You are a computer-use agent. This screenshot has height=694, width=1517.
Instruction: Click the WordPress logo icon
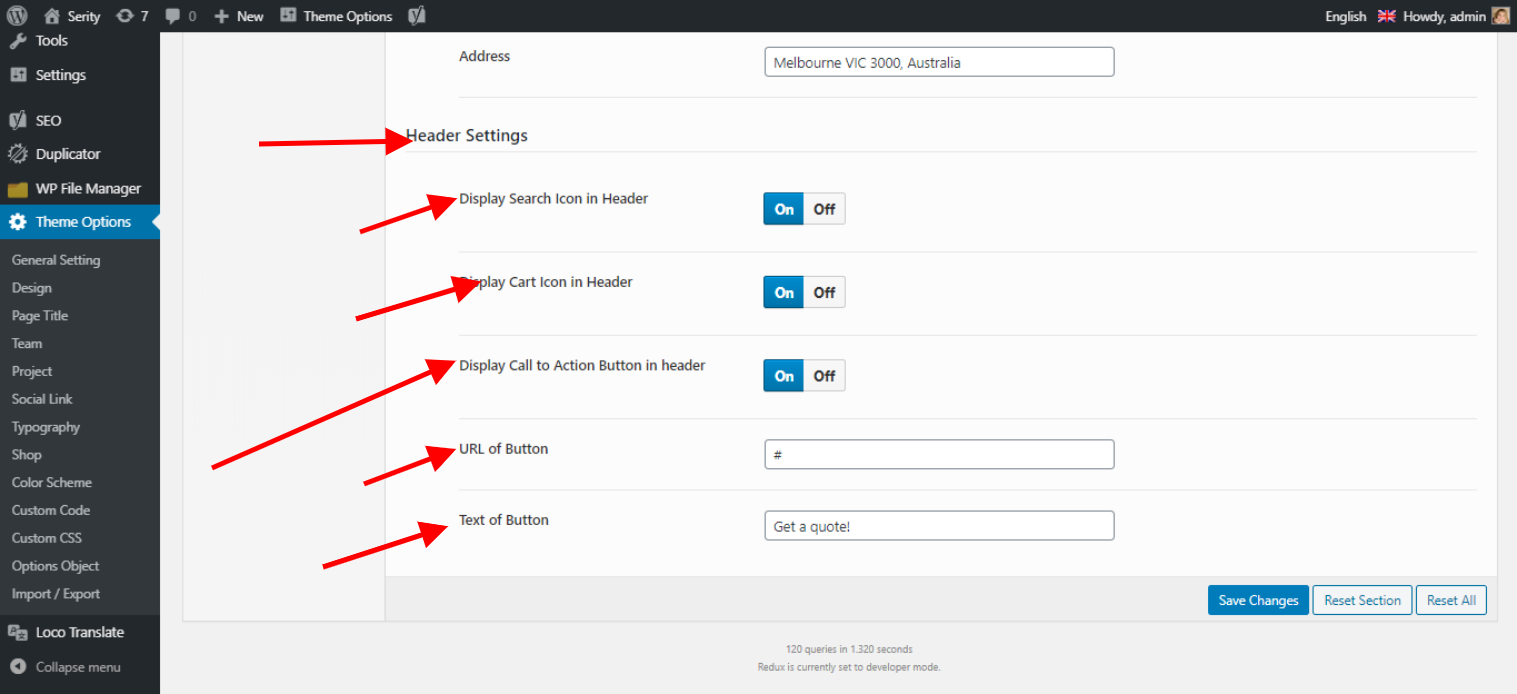tap(17, 16)
